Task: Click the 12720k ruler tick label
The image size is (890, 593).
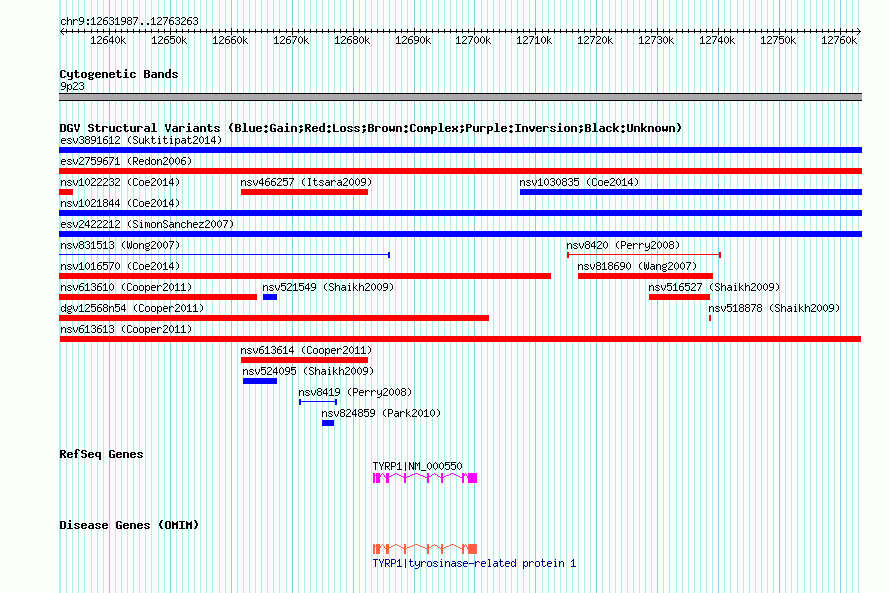Action: coord(595,40)
